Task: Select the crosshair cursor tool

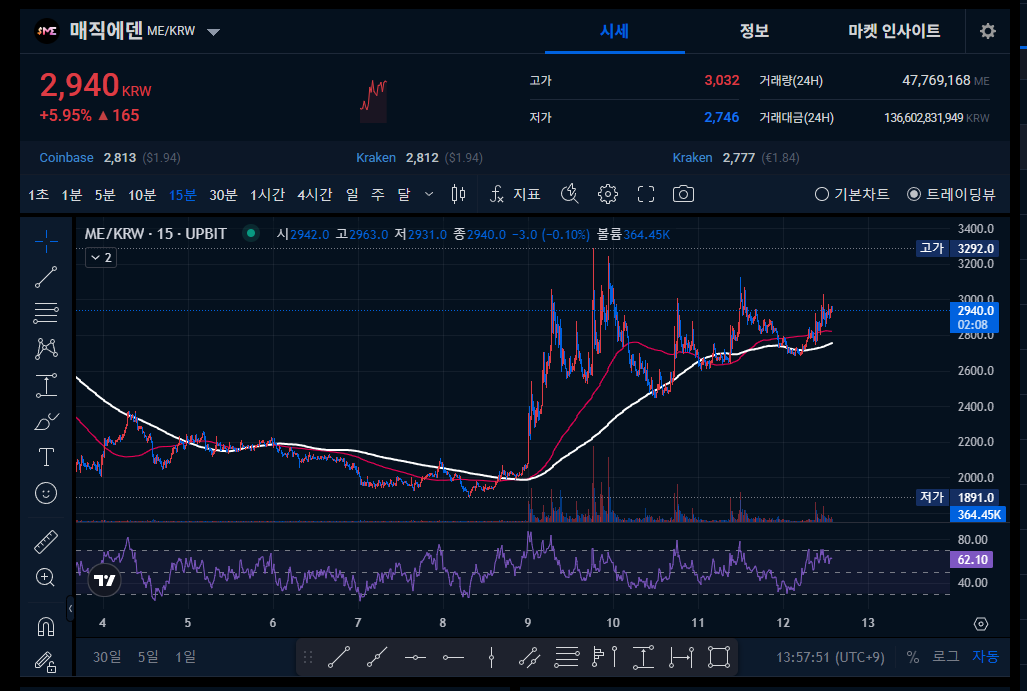Action: coord(46,242)
